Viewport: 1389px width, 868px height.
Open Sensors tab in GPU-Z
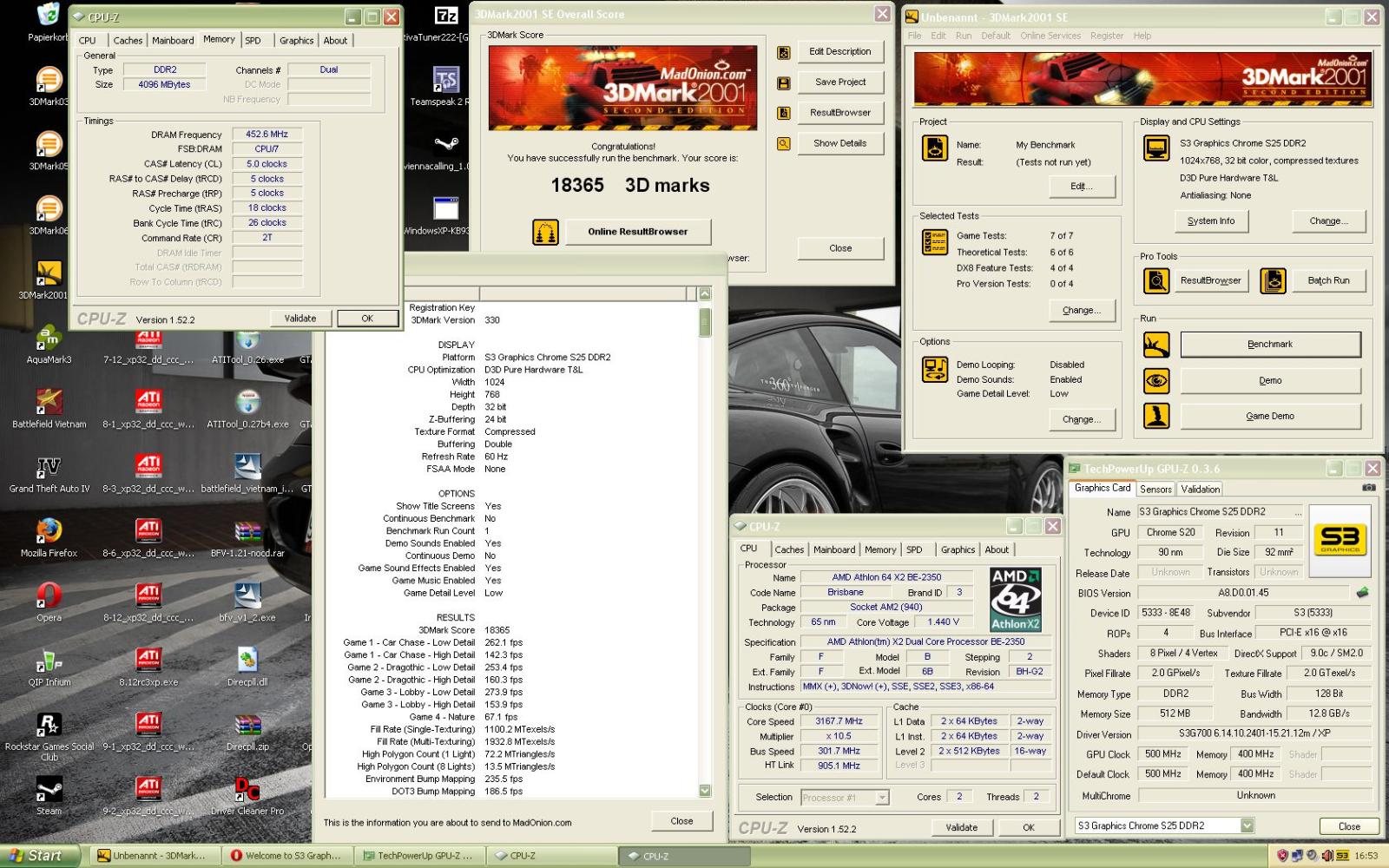click(1155, 490)
